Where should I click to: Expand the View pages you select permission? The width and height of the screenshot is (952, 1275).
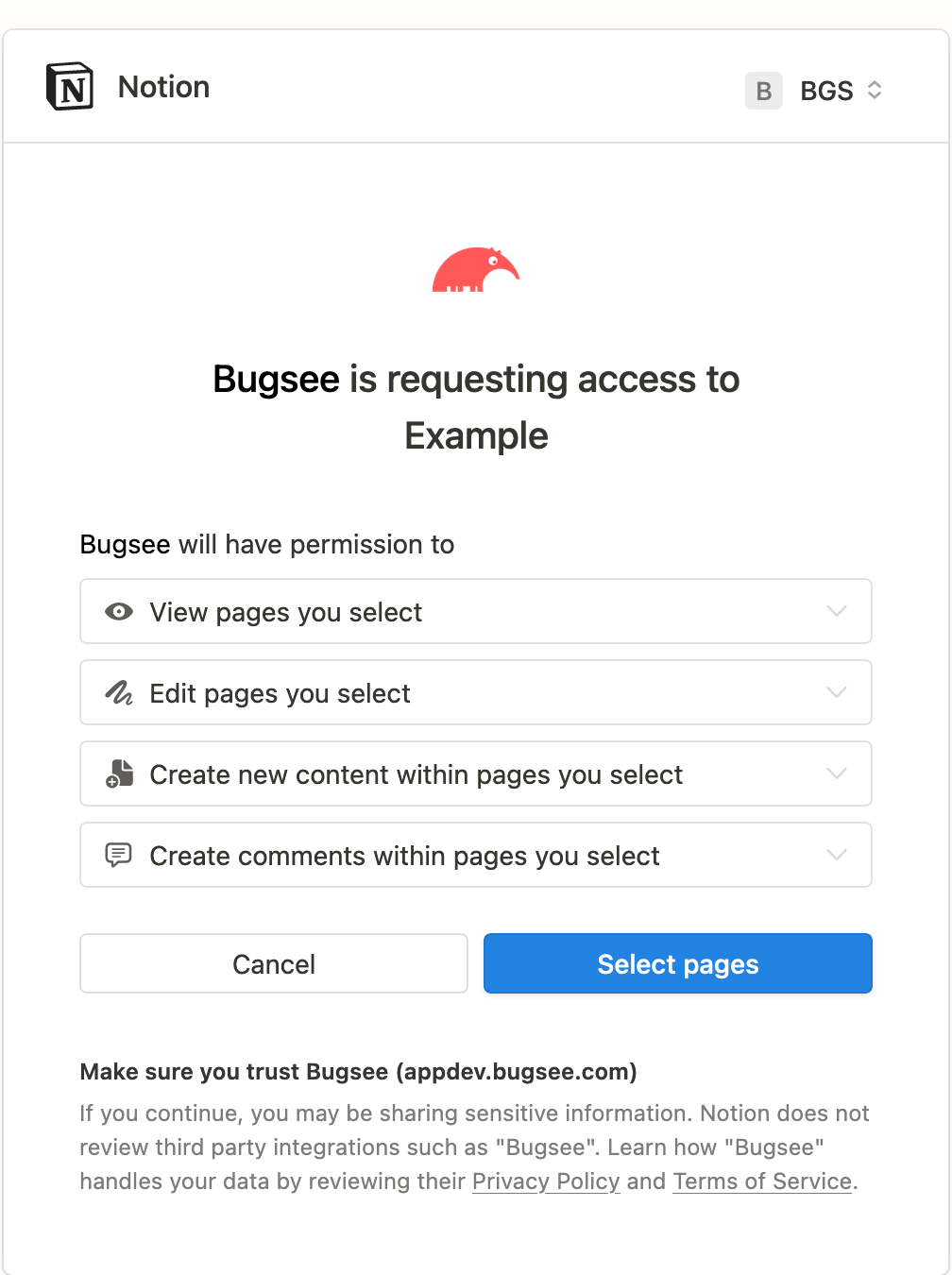tap(836, 611)
